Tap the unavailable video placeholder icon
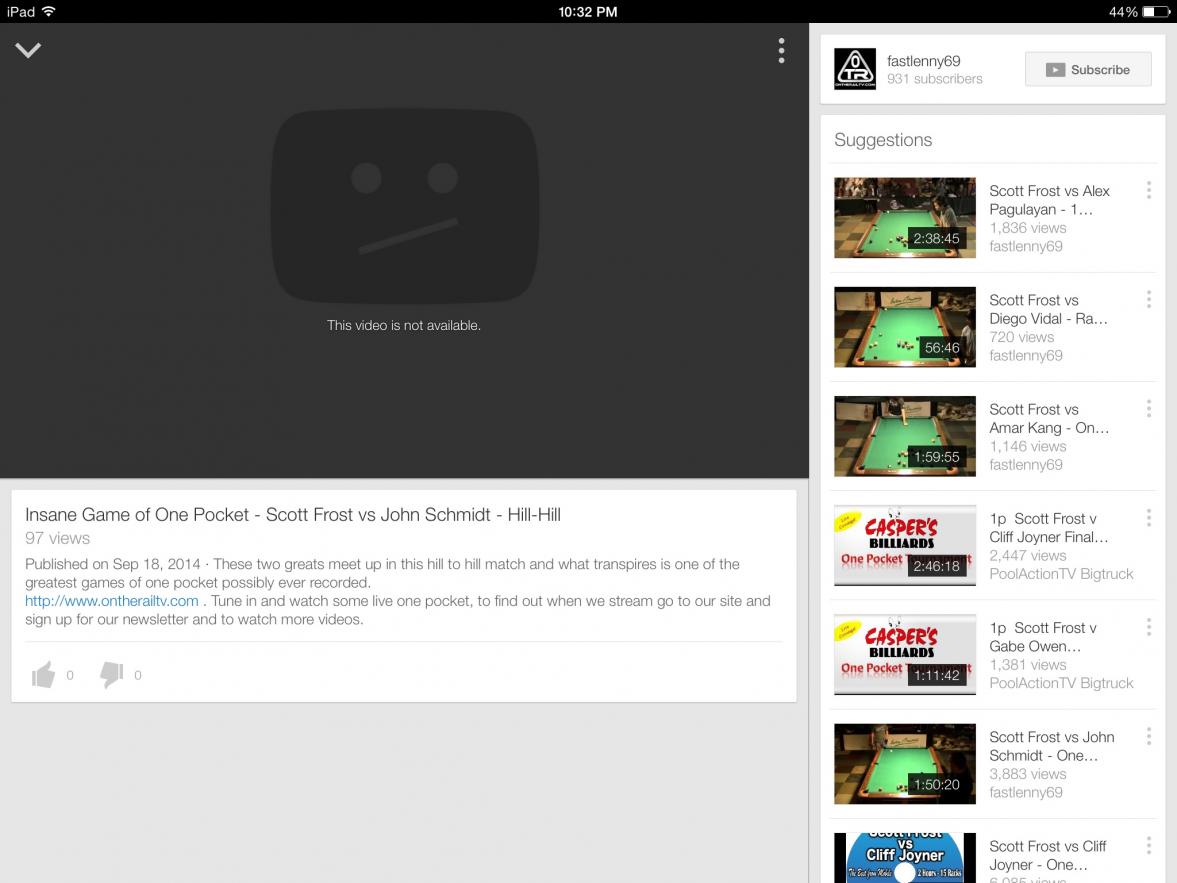Screen dimensions: 1177x883 click(x=404, y=206)
